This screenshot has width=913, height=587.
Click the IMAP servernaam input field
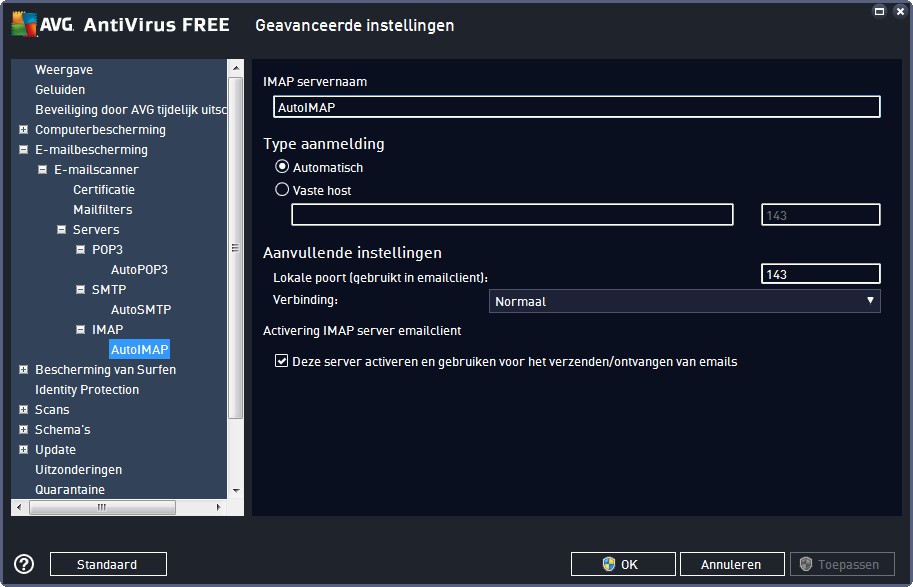click(576, 107)
